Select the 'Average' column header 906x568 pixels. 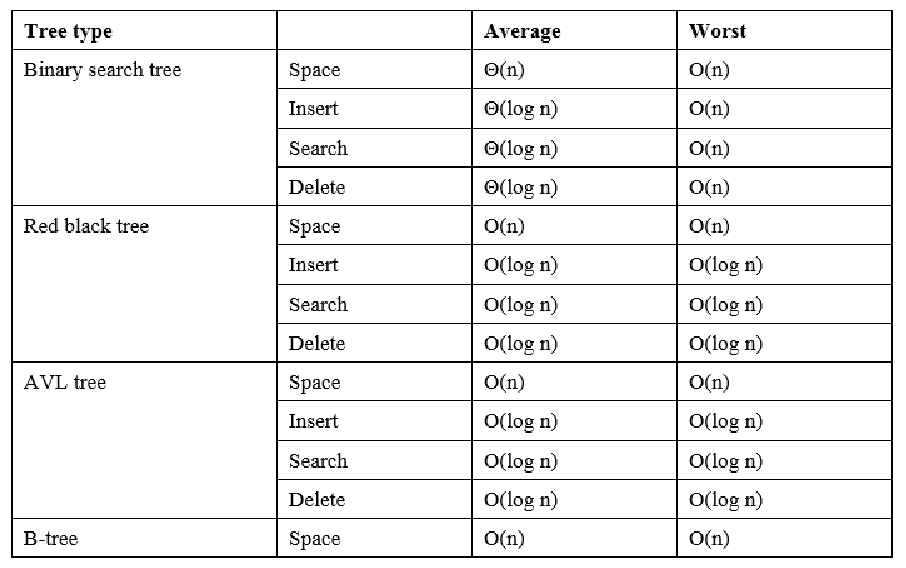click(x=574, y=31)
